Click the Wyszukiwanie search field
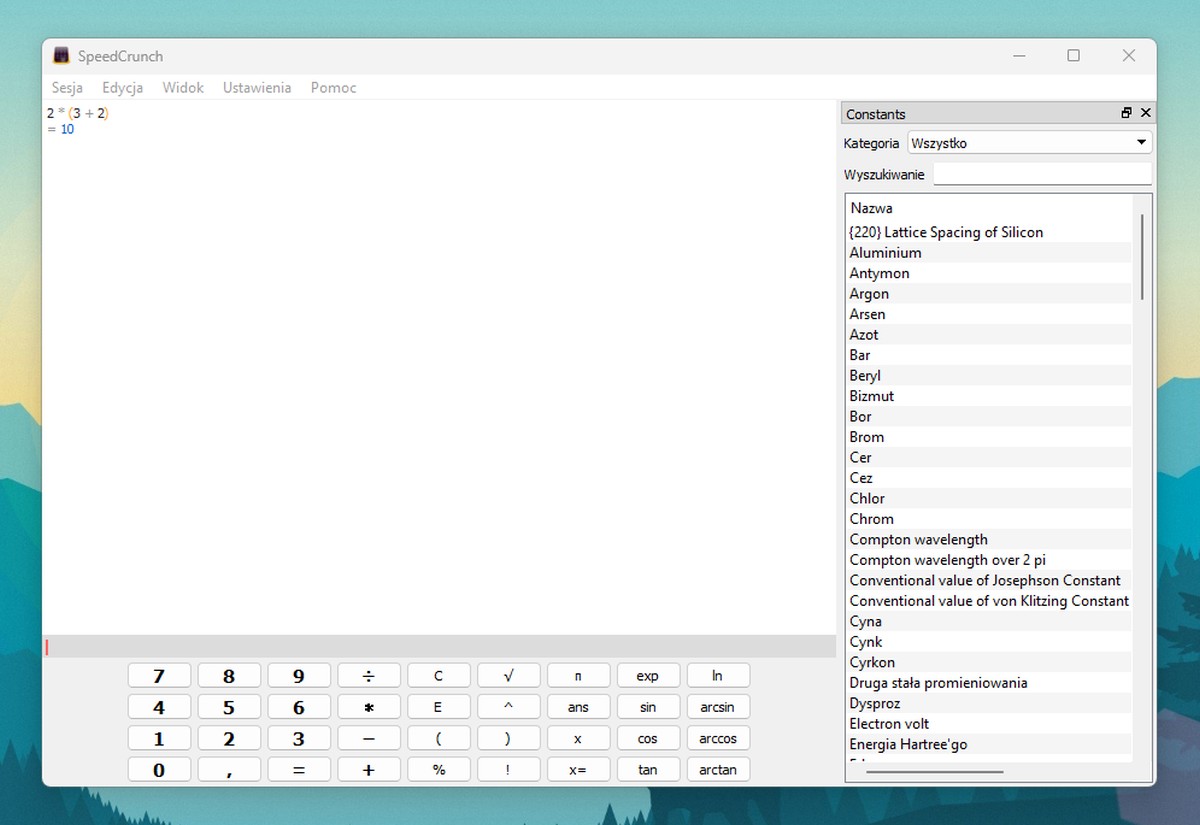 [1042, 174]
